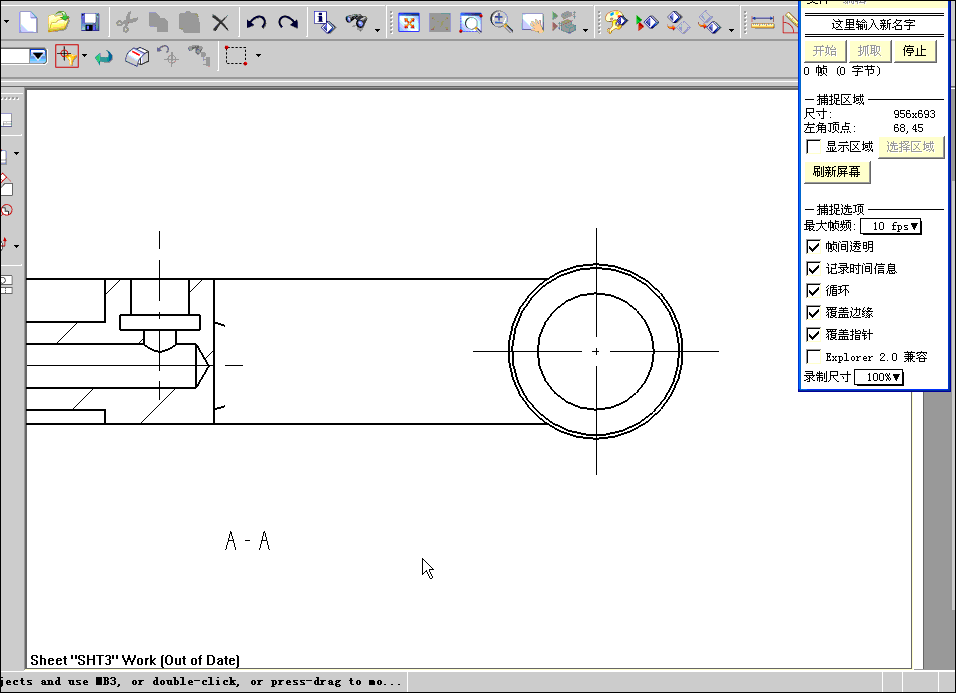Open the 最大帧频 10 fps dropdown
The width and height of the screenshot is (956, 693).
pyautogui.click(x=891, y=226)
